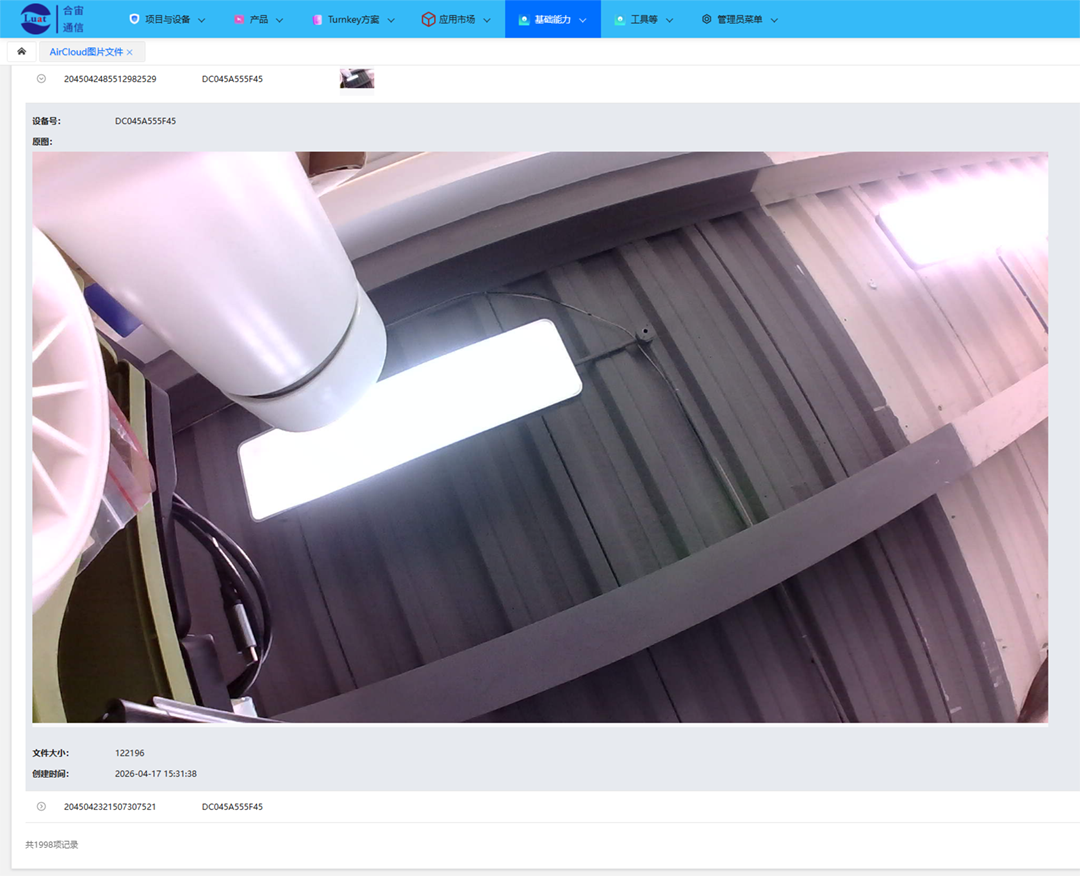Click the Luat 合宙通信 logo
Screen dimensions: 1080x876
click(52, 19)
